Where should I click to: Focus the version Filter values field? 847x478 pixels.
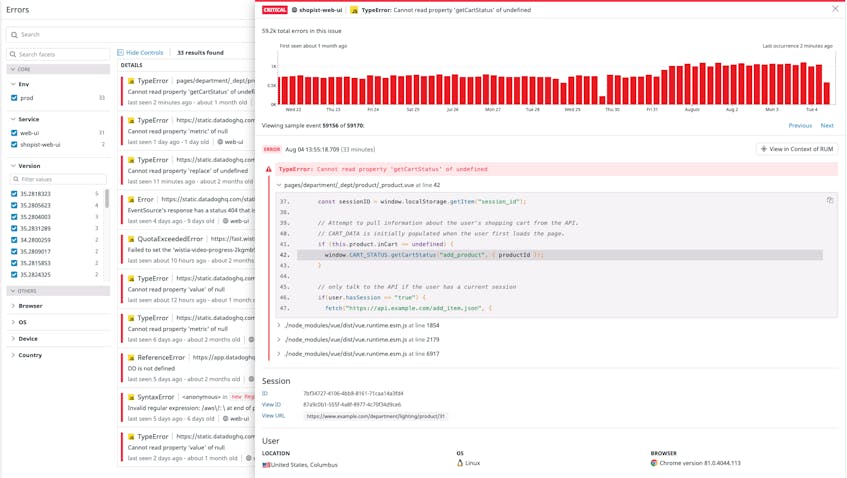58,179
